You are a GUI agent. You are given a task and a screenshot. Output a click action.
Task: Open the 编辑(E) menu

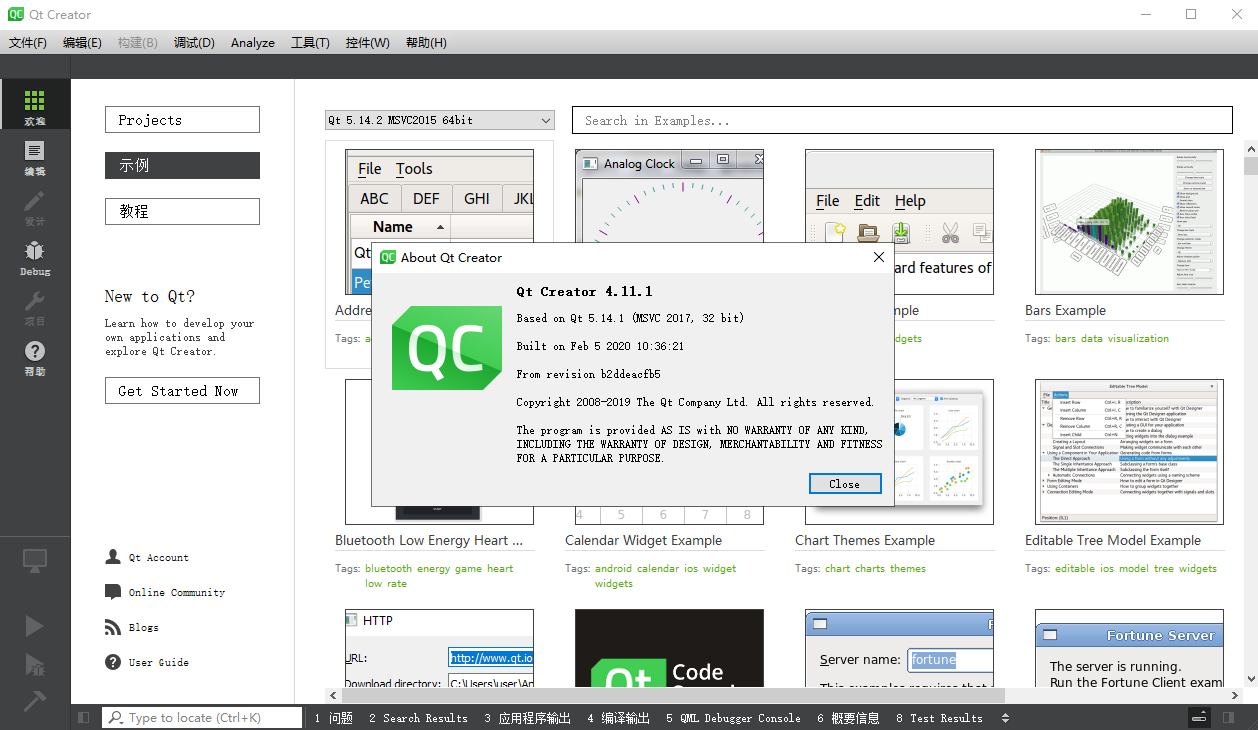click(82, 43)
